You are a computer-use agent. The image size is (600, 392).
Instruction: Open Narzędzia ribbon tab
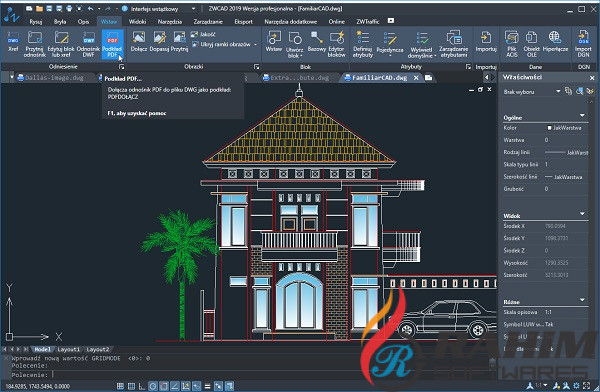pyautogui.click(x=170, y=21)
